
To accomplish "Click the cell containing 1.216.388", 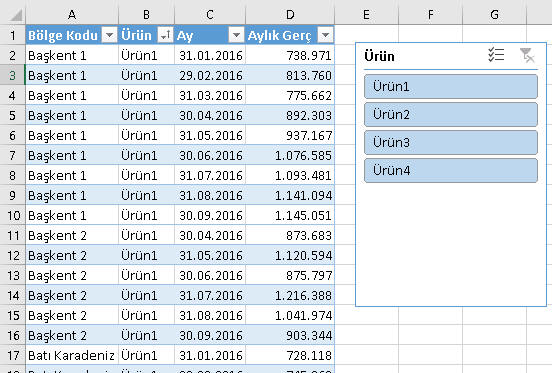I will point(290,295).
